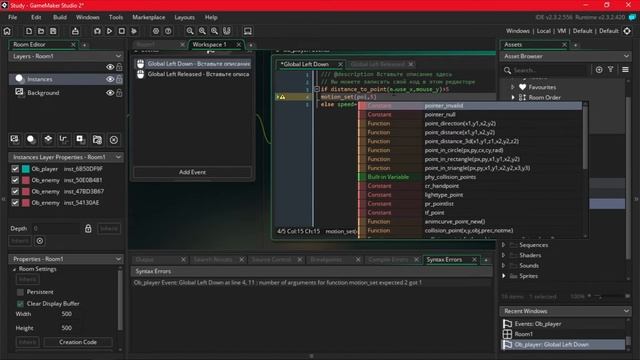Image resolution: width=640 pixels, height=360 pixels.
Task: Toggle visibility eye for all layers
Action: tap(110, 67)
